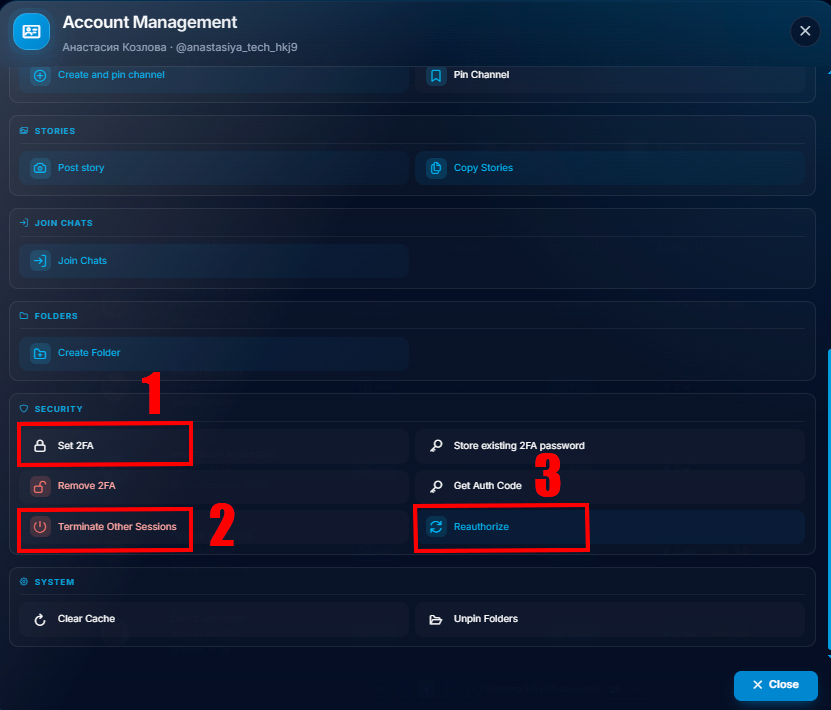Click the open folder icon beside Unpin Folders
This screenshot has width=831, height=710.
(436, 619)
